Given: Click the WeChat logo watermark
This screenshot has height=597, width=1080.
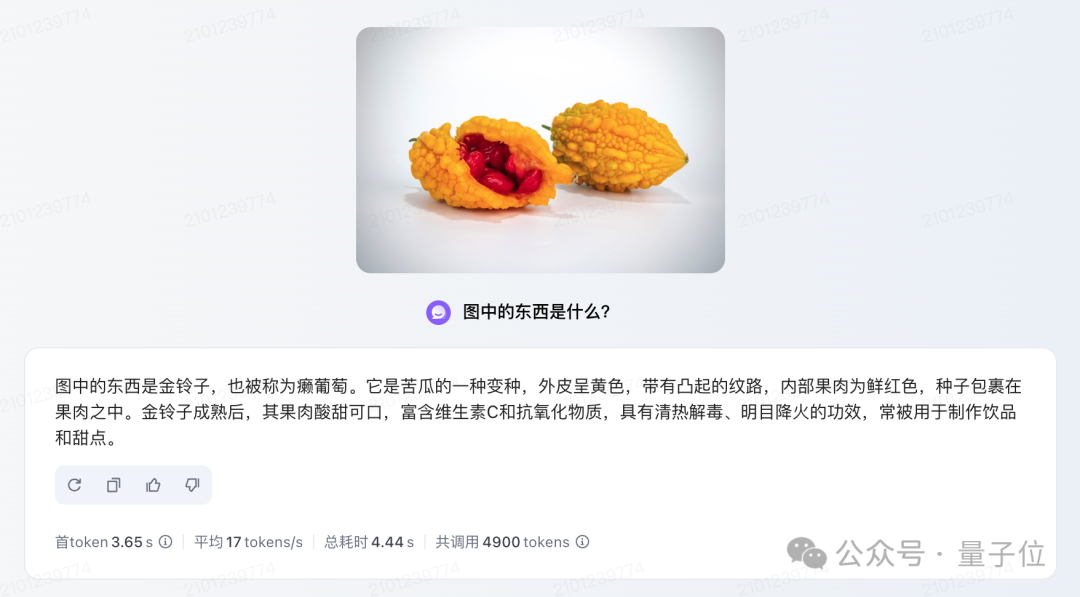Looking at the screenshot, I should click(x=806, y=553).
